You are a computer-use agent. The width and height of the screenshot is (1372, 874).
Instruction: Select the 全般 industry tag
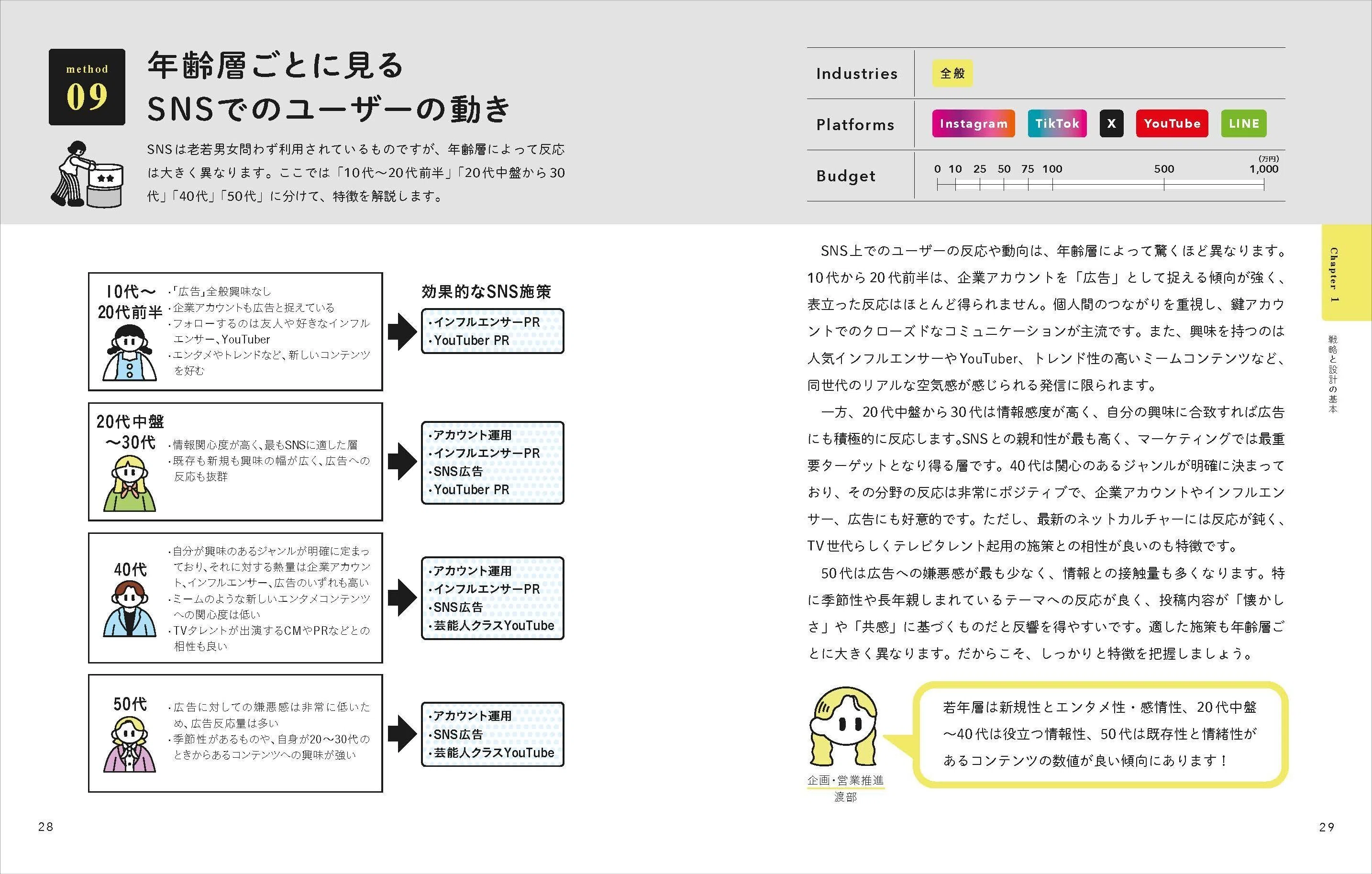(x=952, y=74)
